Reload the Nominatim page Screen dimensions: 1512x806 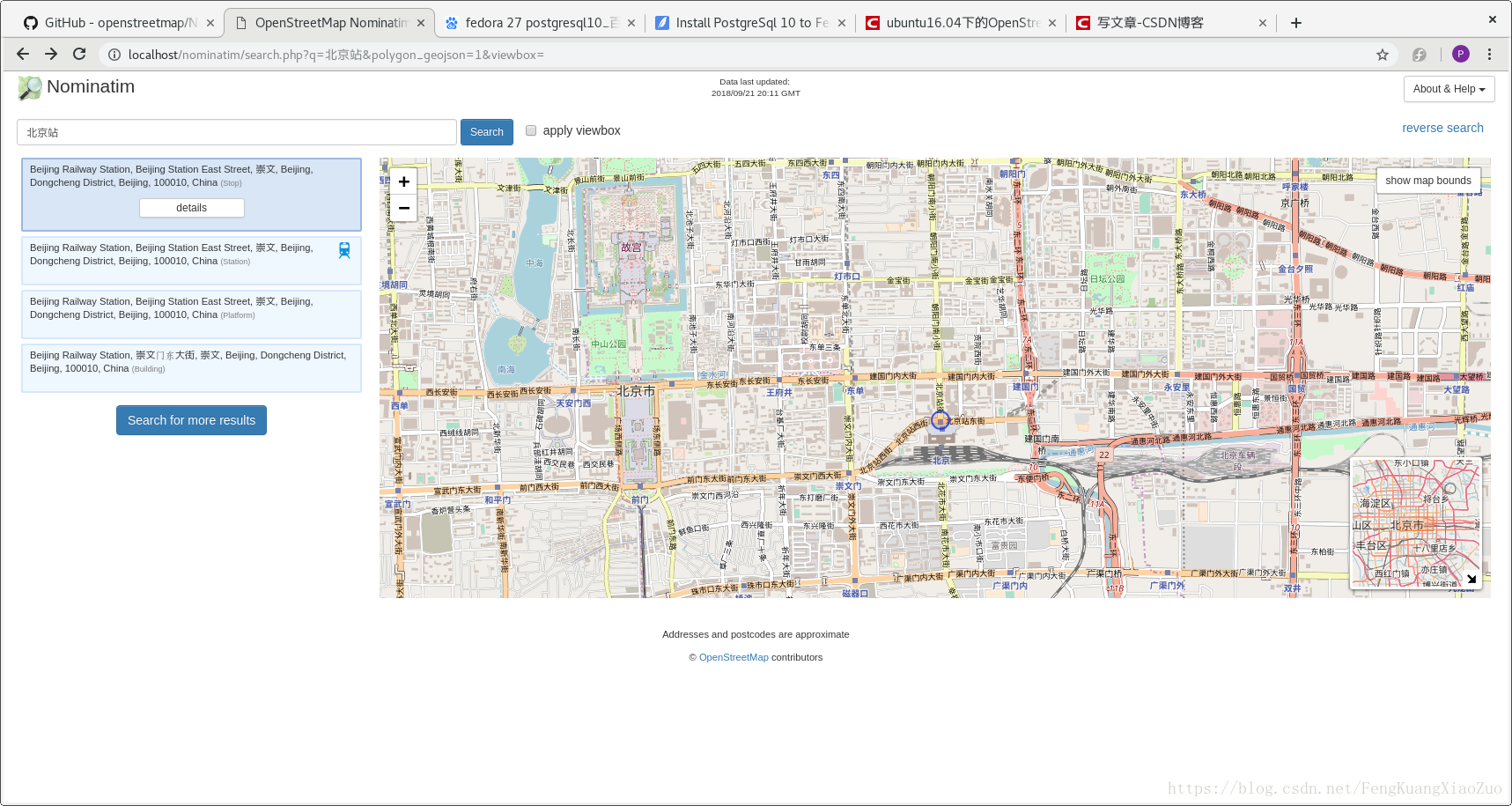[79, 54]
